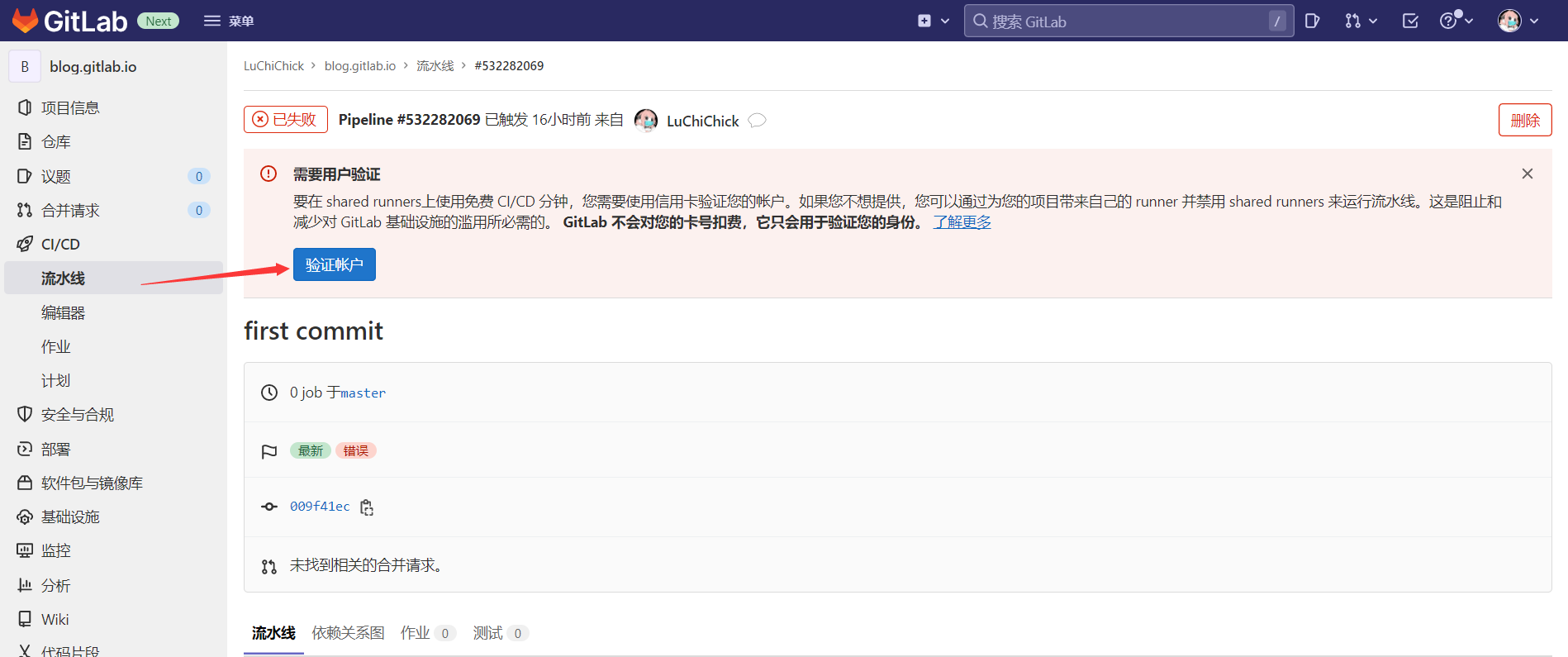This screenshot has height=657, width=1568.
Task: Open Wiki in the sidebar
Action: pos(113,619)
